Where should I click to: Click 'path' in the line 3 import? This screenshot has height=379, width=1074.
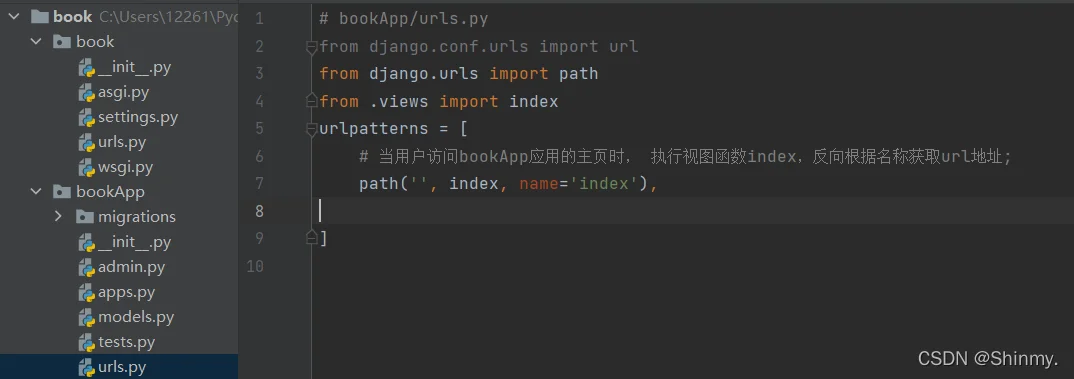tap(578, 73)
